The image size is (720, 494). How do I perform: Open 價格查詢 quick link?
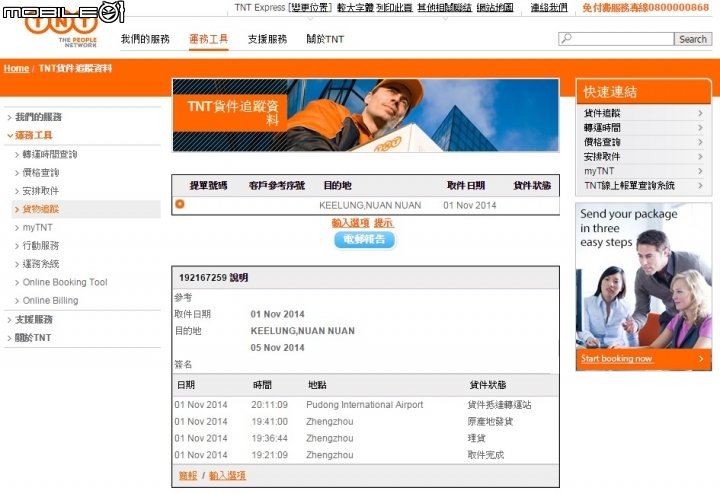(x=602, y=142)
